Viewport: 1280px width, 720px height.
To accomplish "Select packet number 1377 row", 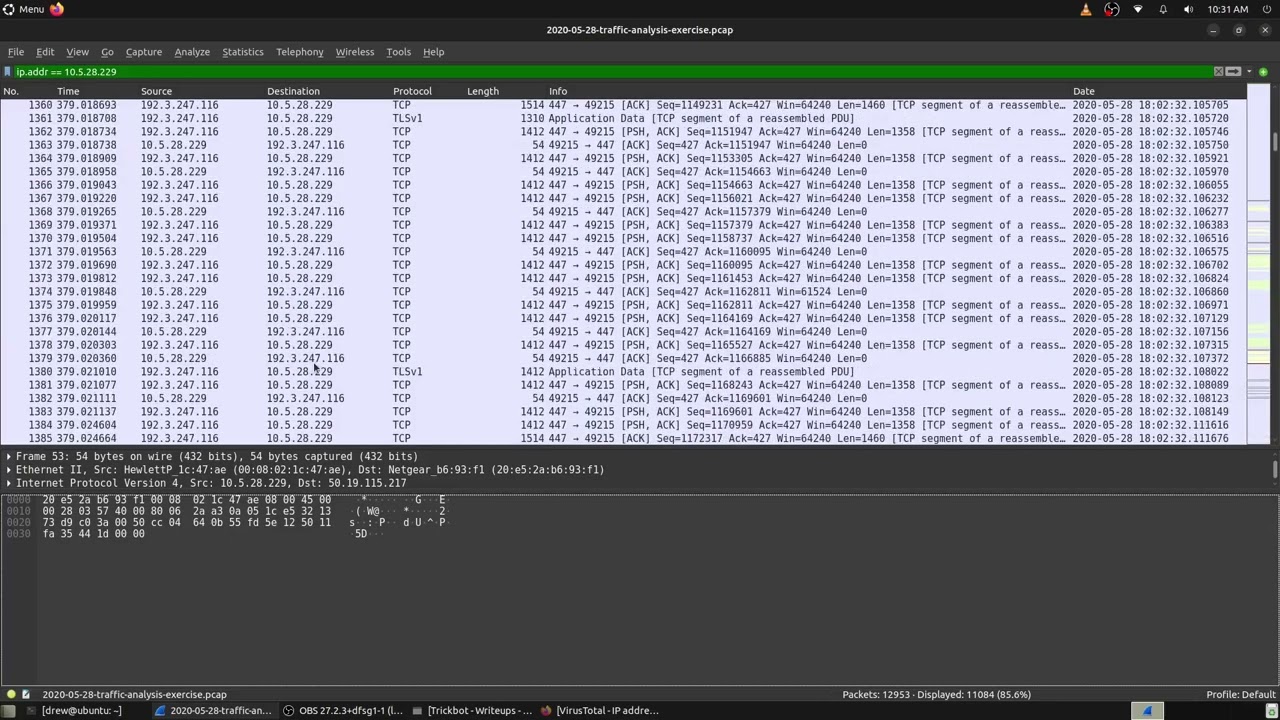I will pyautogui.click(x=623, y=332).
